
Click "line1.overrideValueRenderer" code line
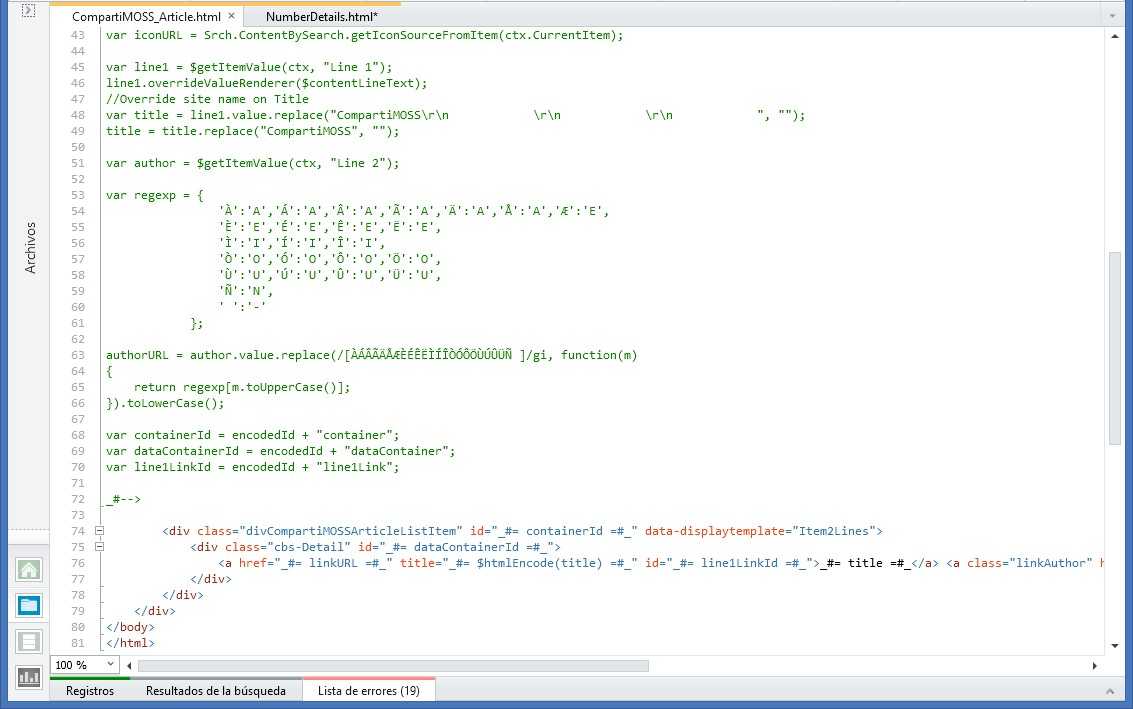pyautogui.click(x=267, y=83)
